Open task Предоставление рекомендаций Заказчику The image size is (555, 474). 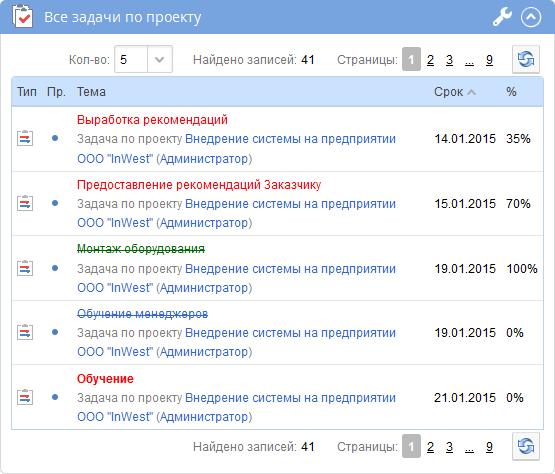pyautogui.click(x=199, y=185)
